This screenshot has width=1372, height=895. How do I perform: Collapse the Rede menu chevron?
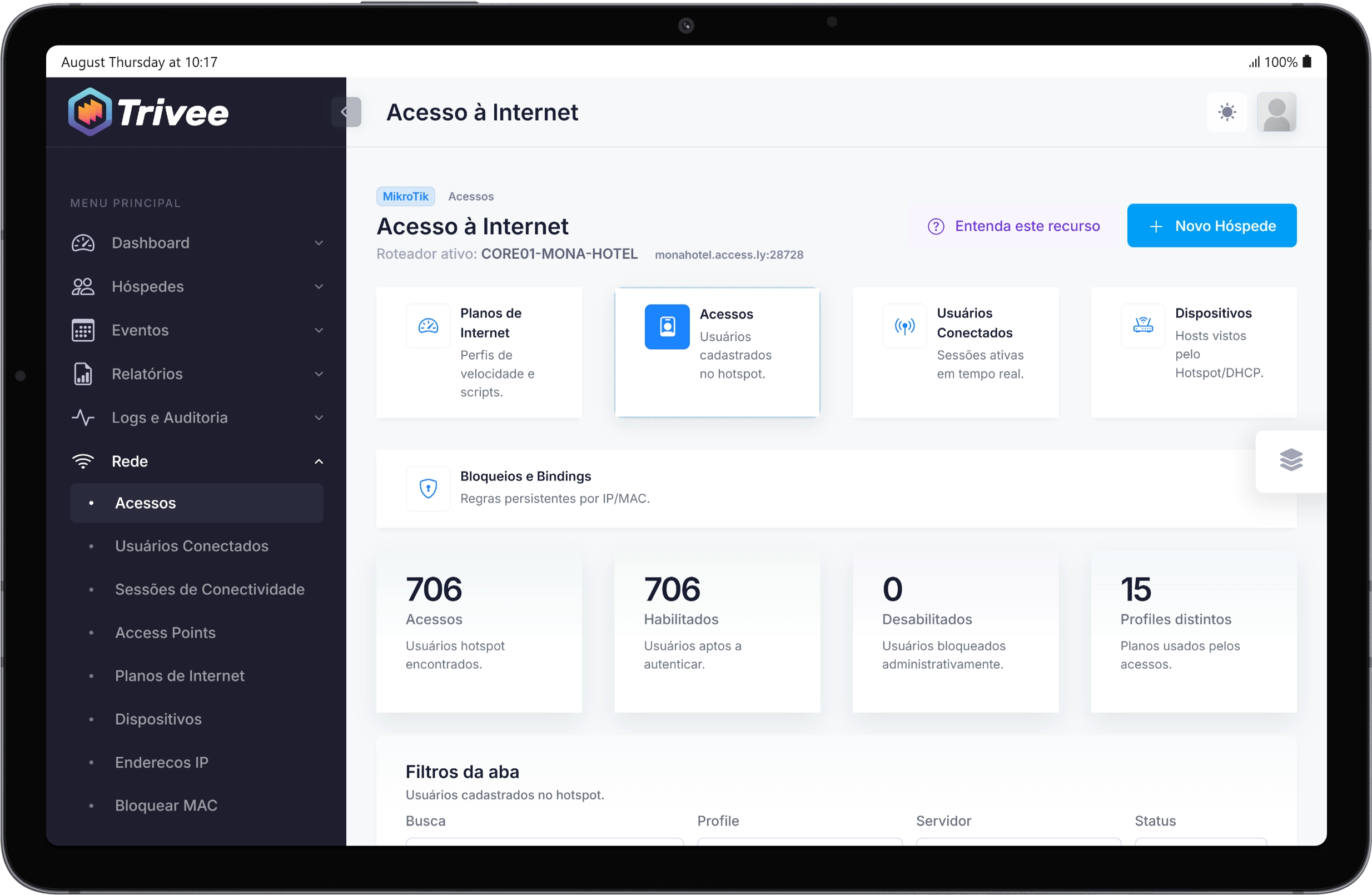coord(319,461)
